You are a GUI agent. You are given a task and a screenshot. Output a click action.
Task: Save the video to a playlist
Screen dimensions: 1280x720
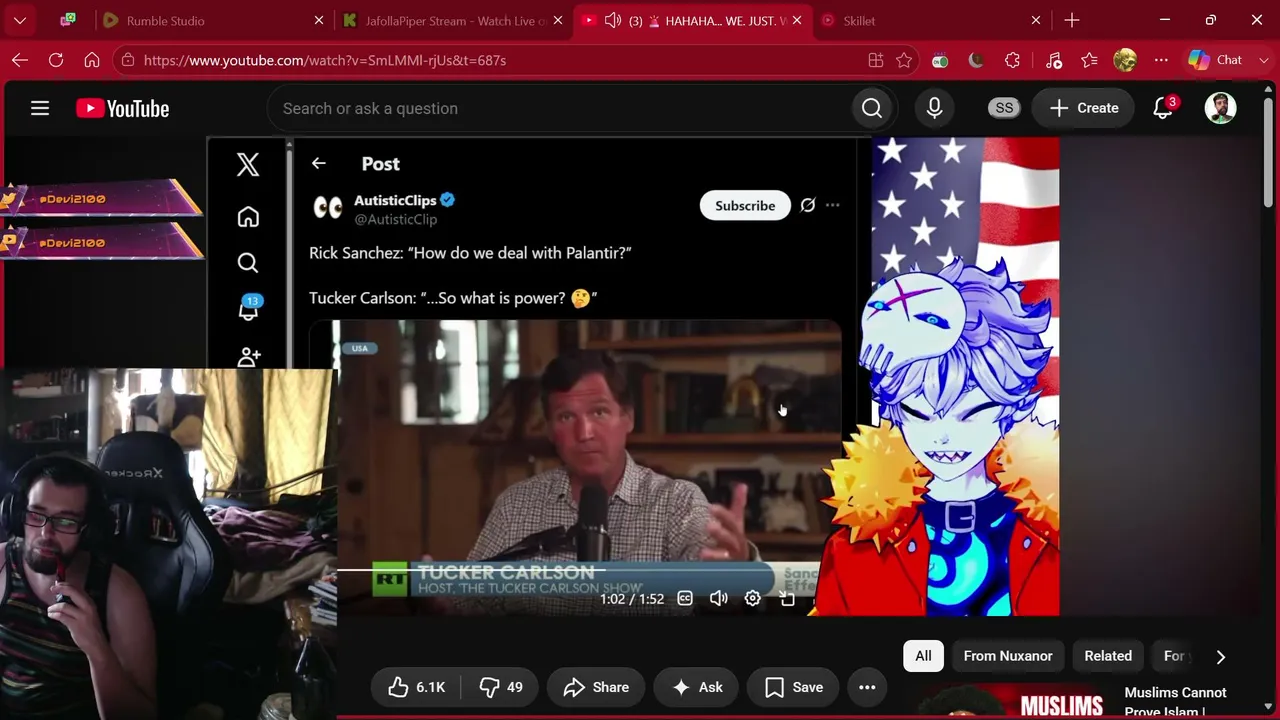coord(794,687)
